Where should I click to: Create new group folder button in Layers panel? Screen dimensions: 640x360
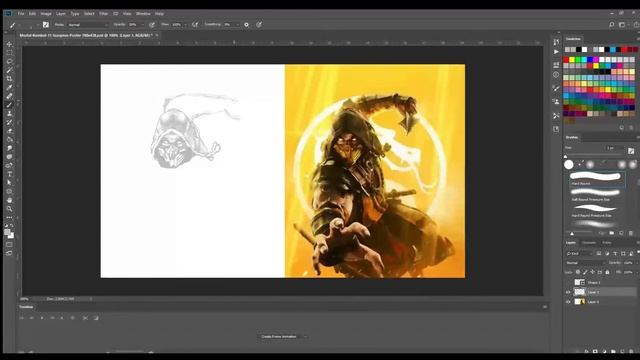pyautogui.click(x=613, y=351)
